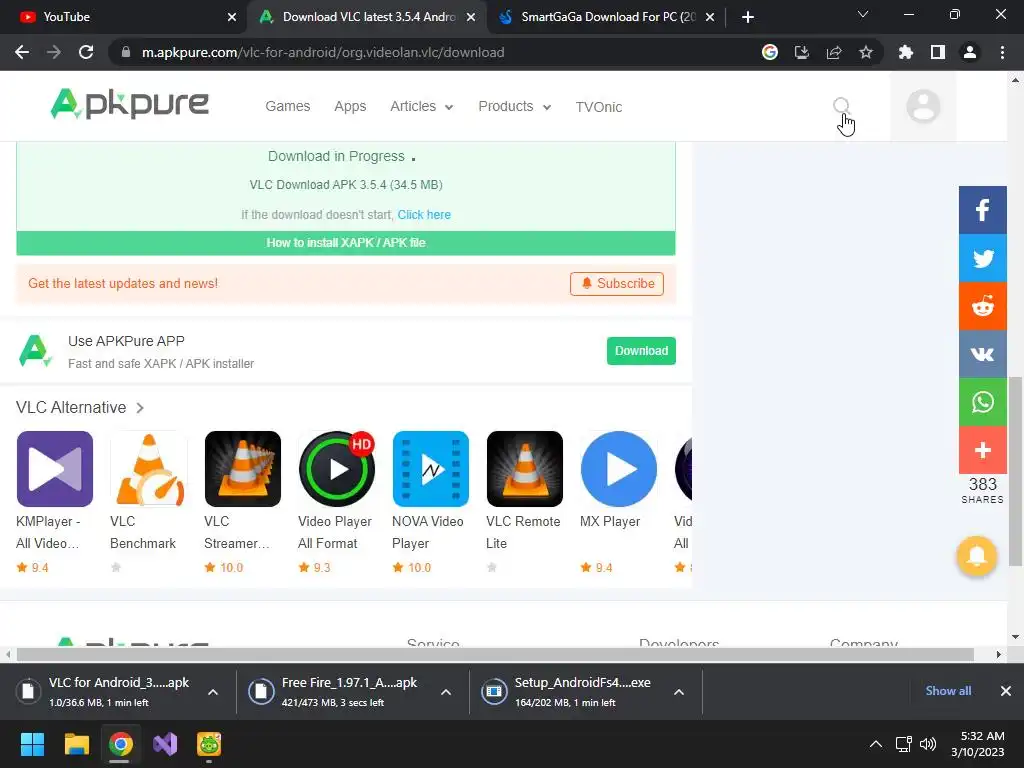The image size is (1024, 768).
Task: Show hidden system tray icons
Action: pos(876,744)
